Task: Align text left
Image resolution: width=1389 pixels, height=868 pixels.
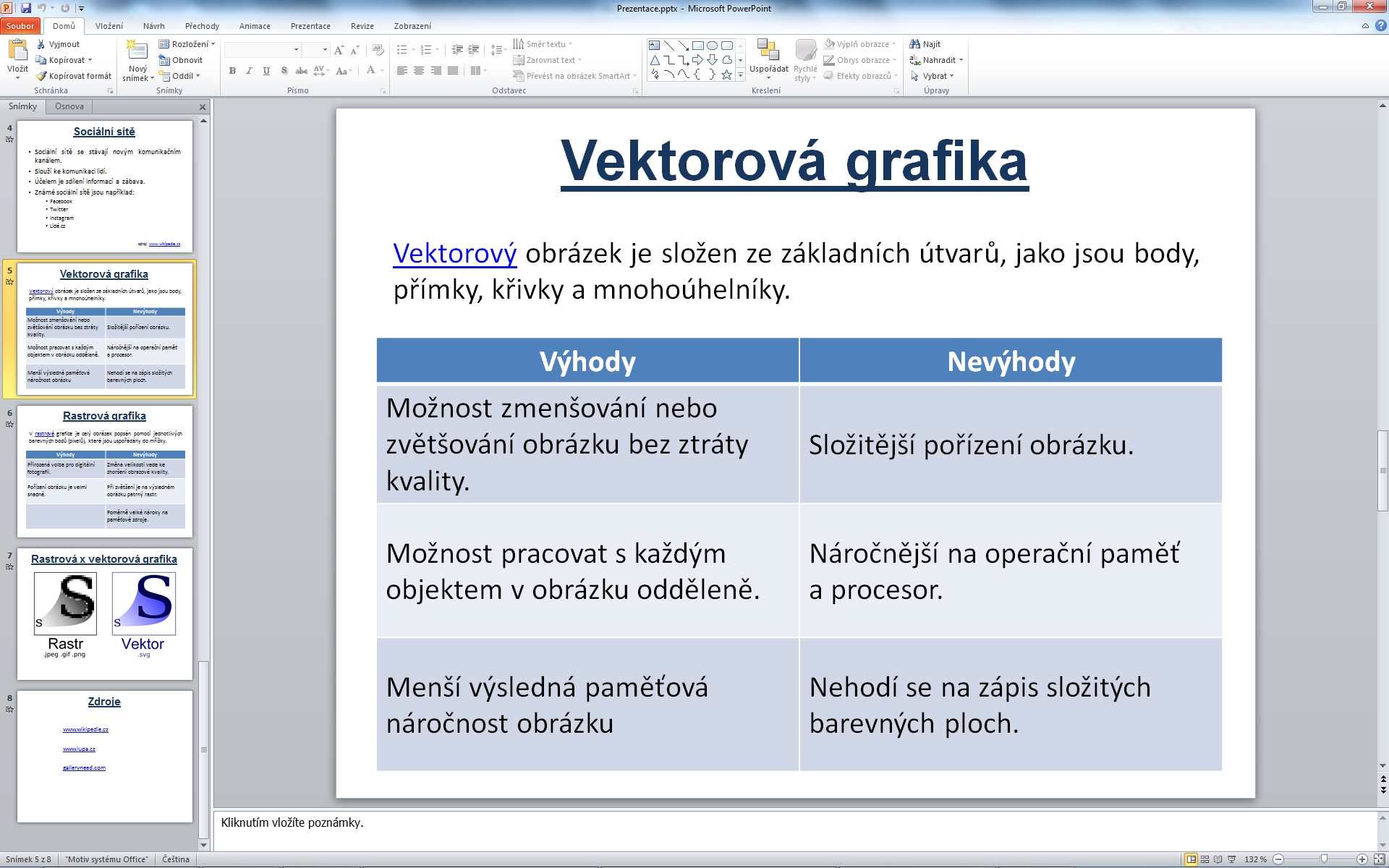Action: point(402,71)
